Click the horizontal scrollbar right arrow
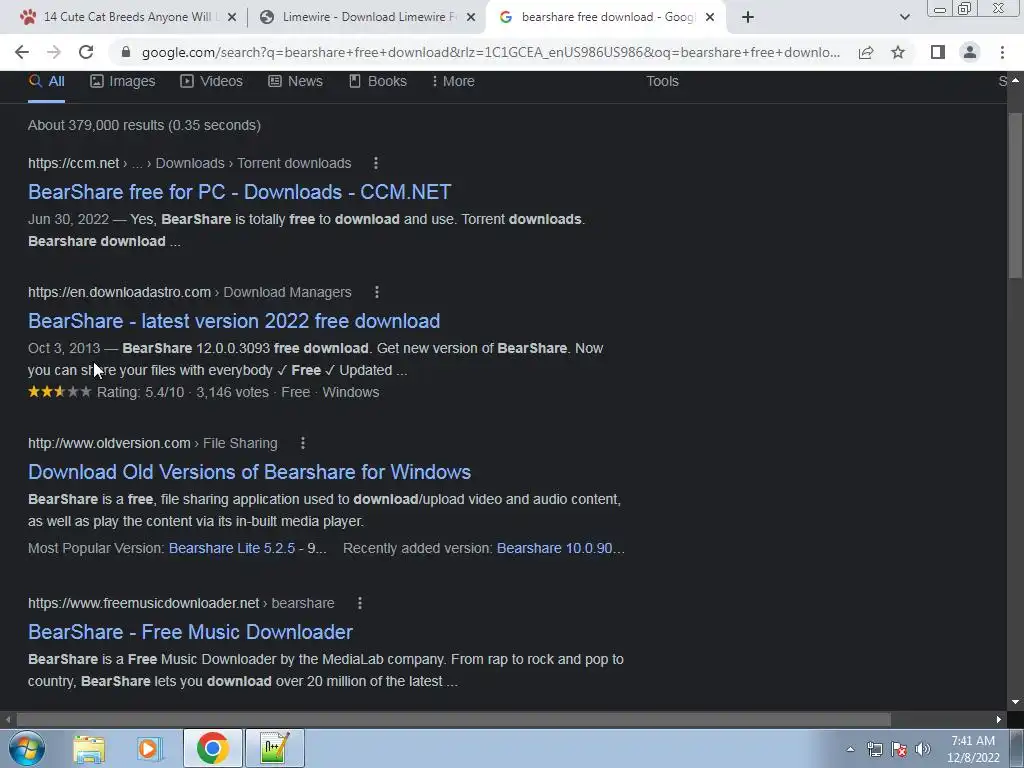1024x768 pixels. [x=999, y=720]
